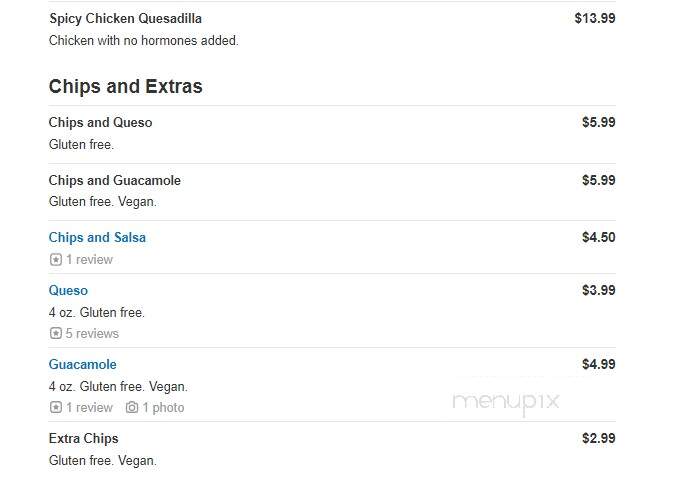Viewport: 685px width, 484px height.
Task: Select the Chips and Queso item name
Action: tap(100, 122)
